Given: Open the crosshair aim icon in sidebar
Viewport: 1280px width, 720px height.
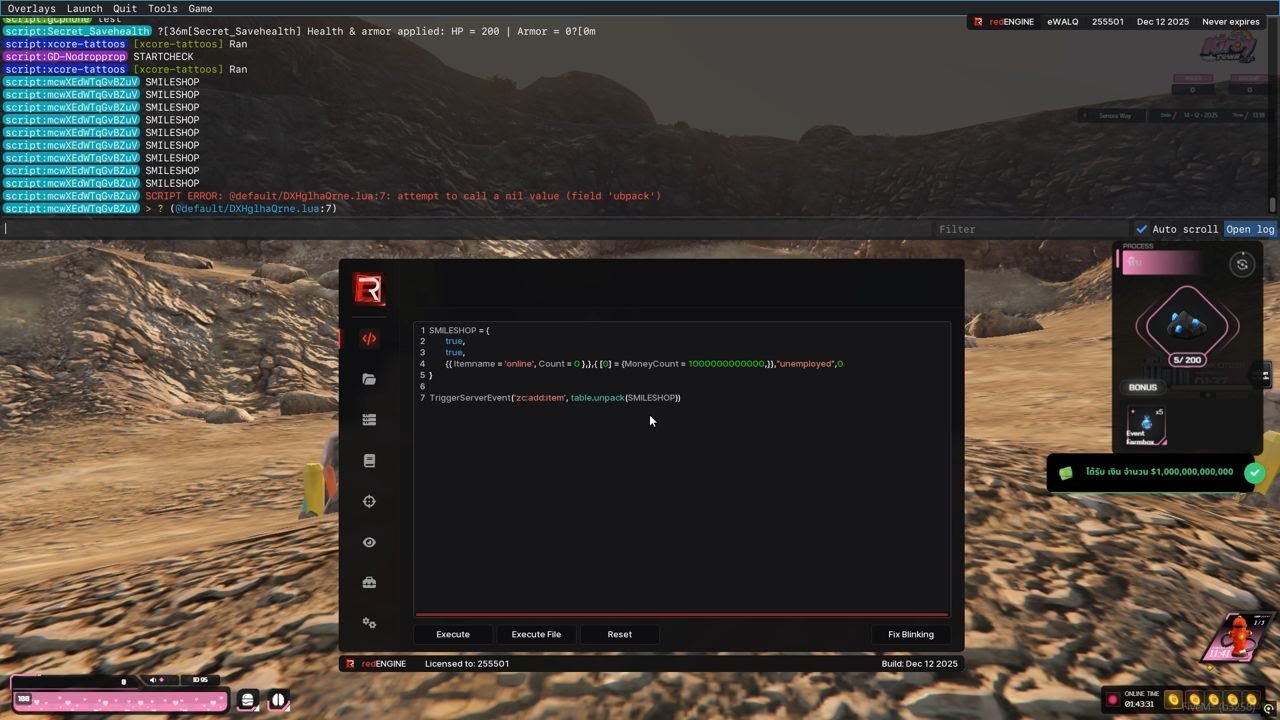Looking at the screenshot, I should [369, 502].
